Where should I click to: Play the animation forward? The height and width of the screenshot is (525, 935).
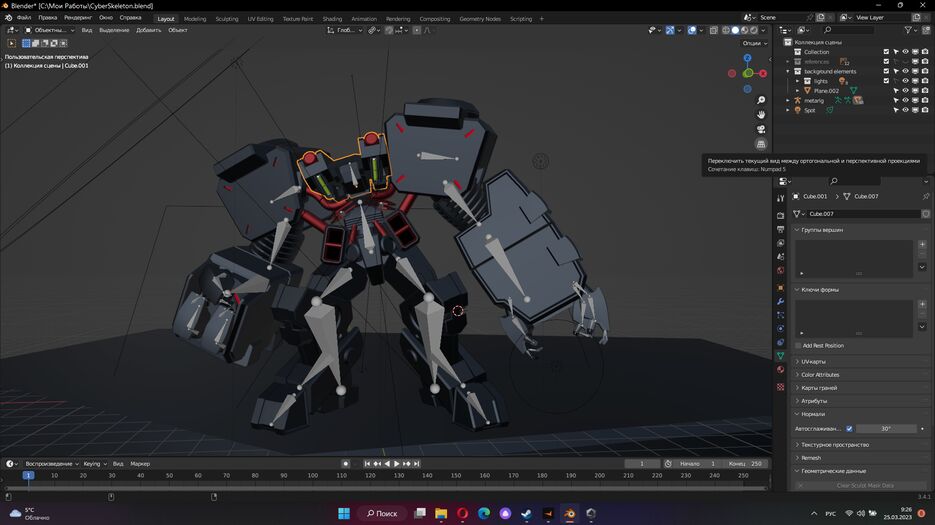(x=397, y=464)
